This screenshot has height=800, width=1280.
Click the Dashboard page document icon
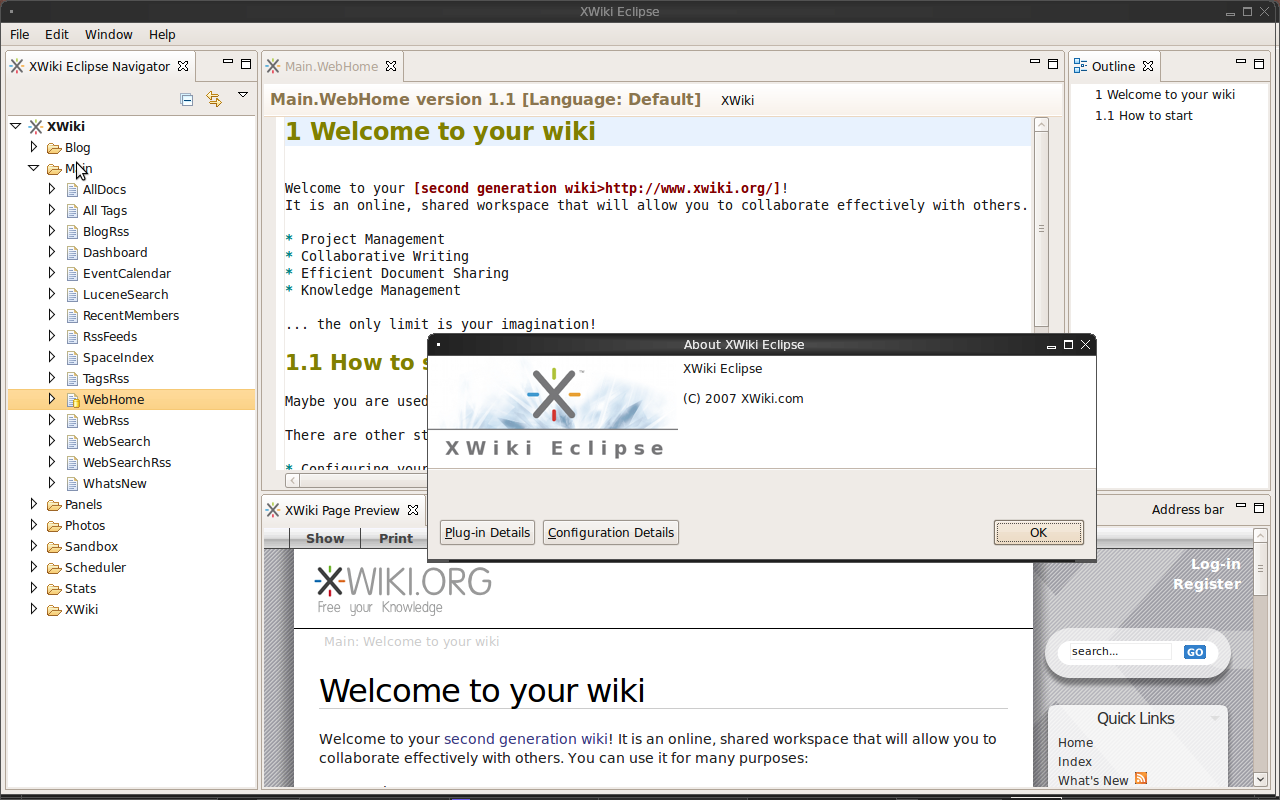click(x=72, y=253)
